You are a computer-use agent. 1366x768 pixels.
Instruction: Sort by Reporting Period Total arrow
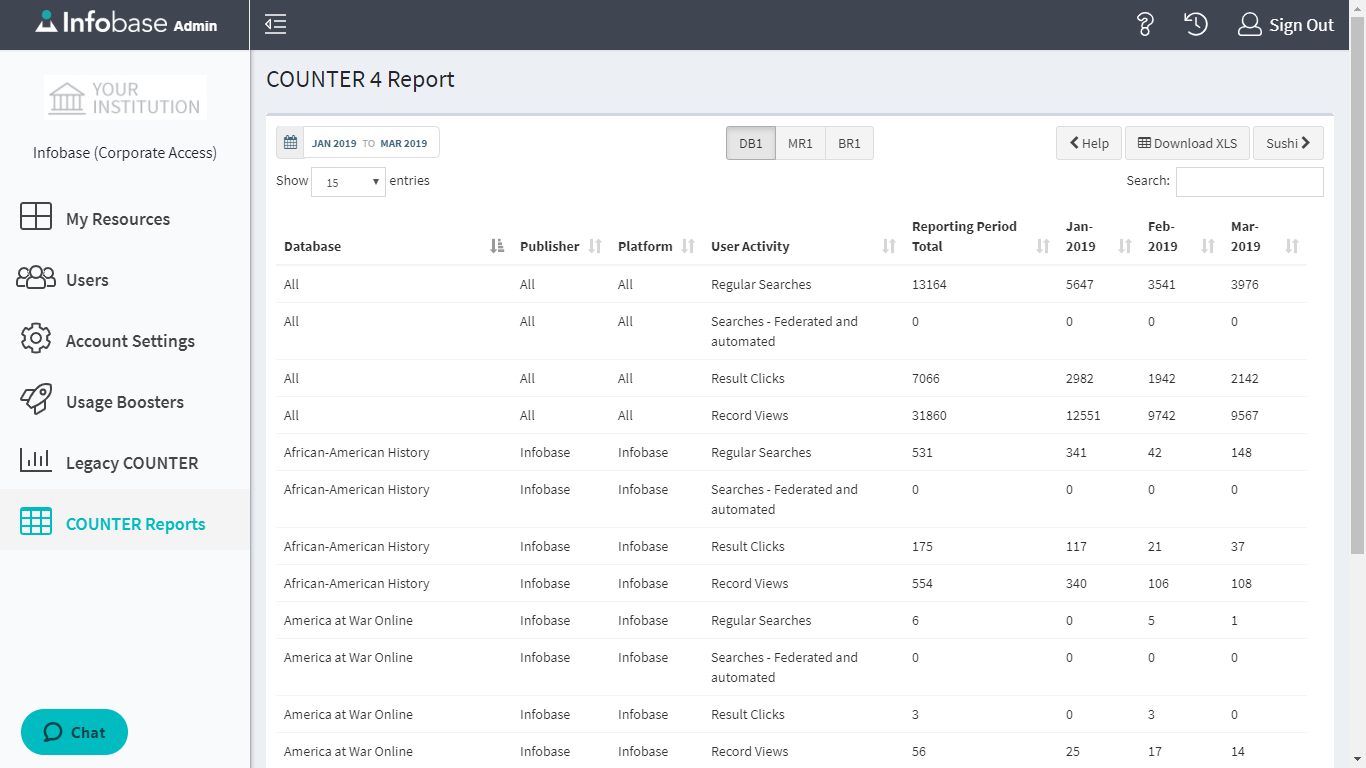[1043, 246]
